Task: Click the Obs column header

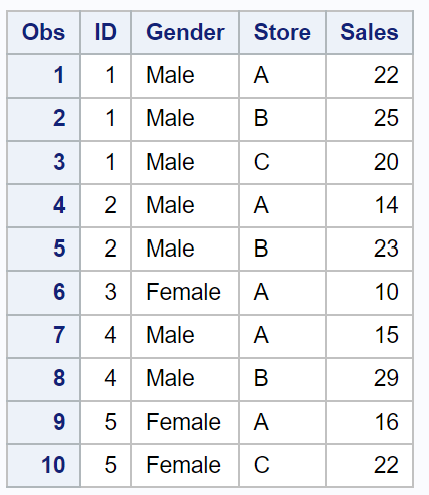Action: coord(43,32)
